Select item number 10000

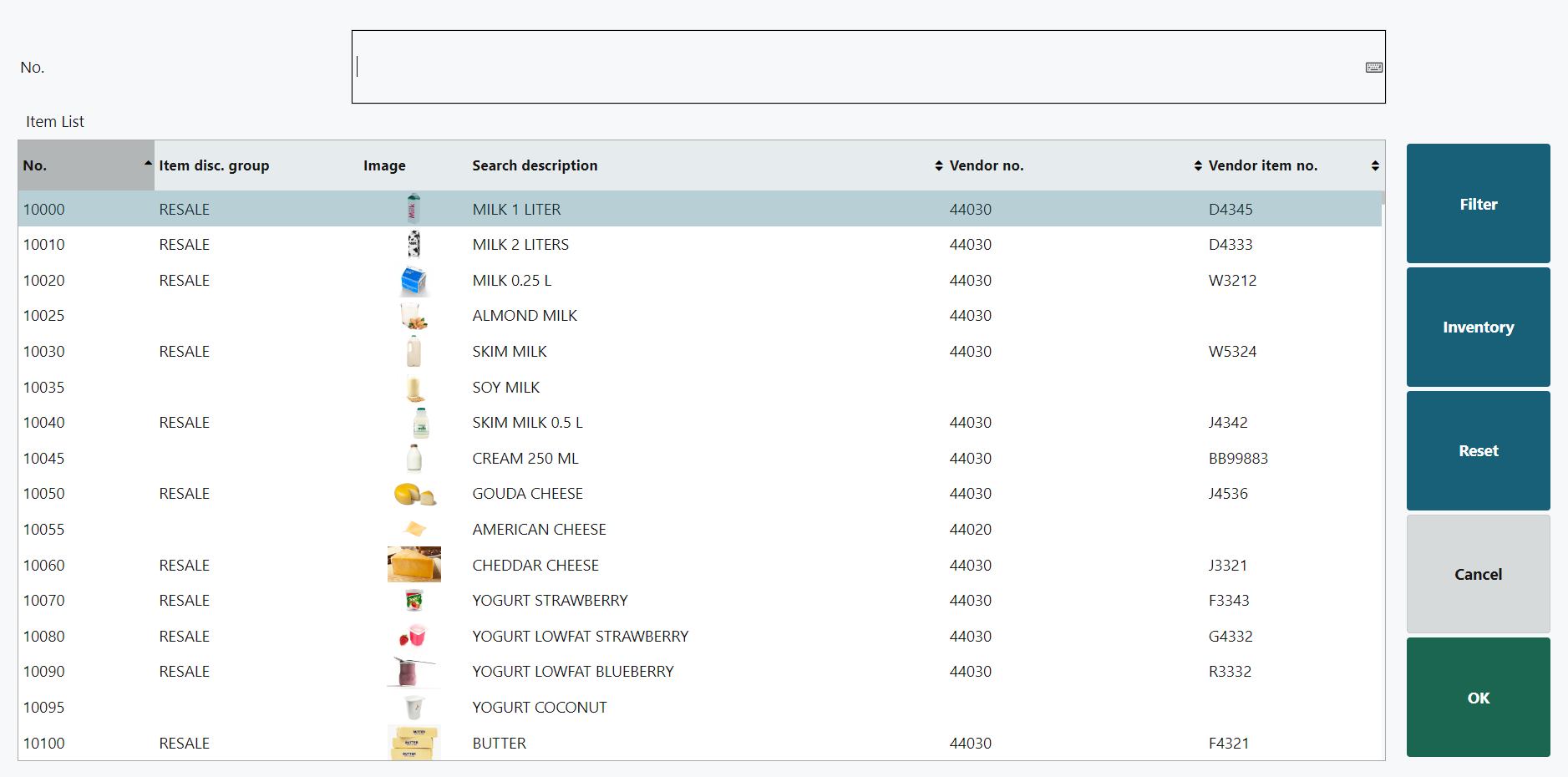coord(43,210)
